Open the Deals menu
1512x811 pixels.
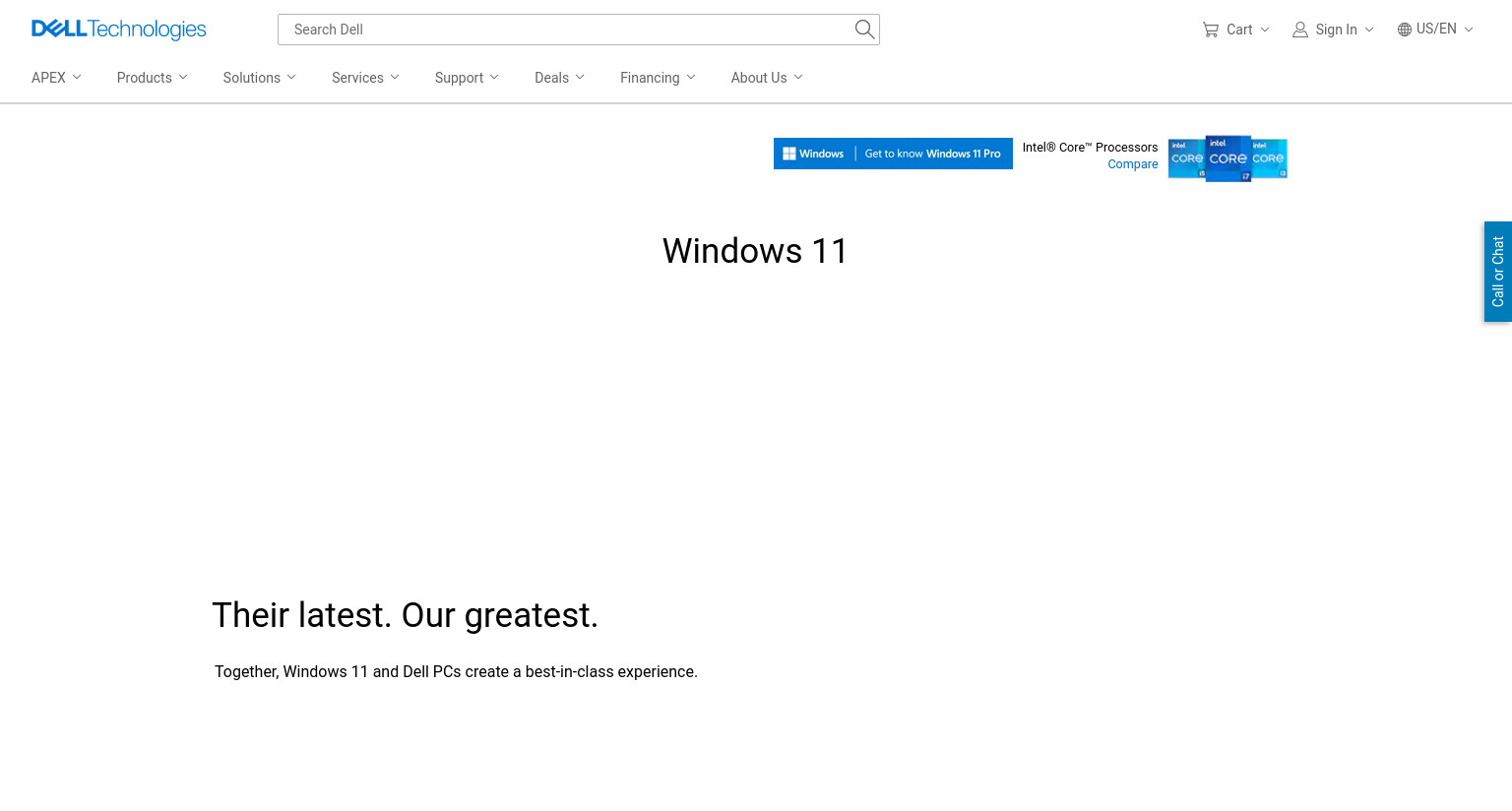559,78
